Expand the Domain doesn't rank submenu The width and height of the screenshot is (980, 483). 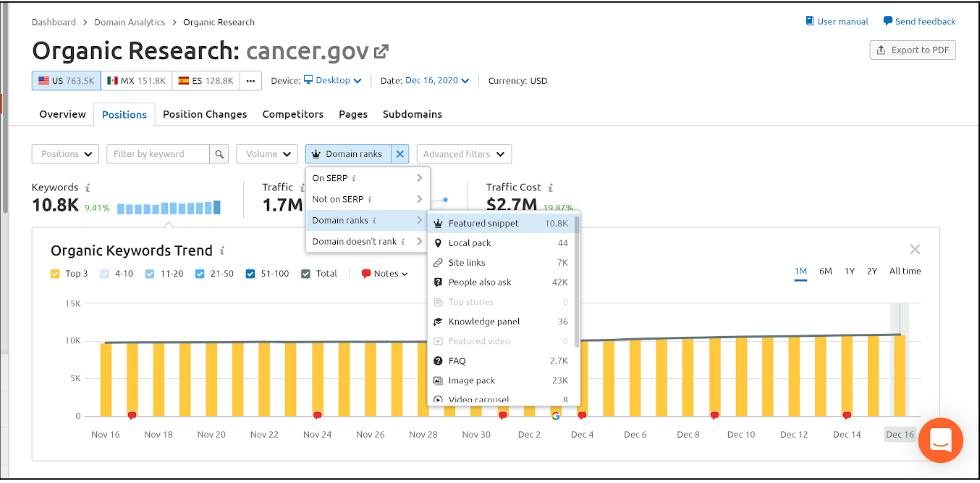[368, 241]
